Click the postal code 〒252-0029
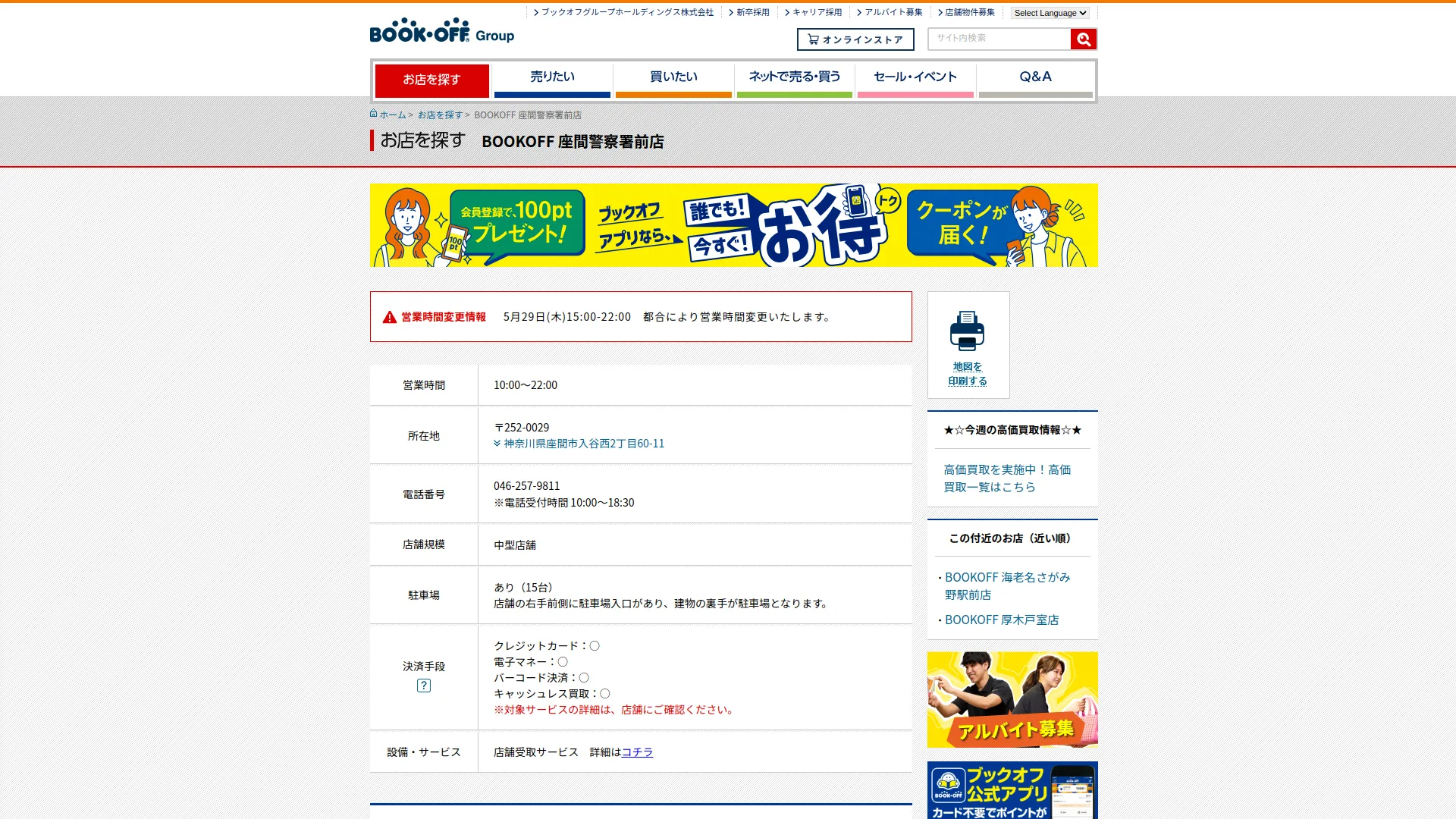1456x819 pixels. 522,428
